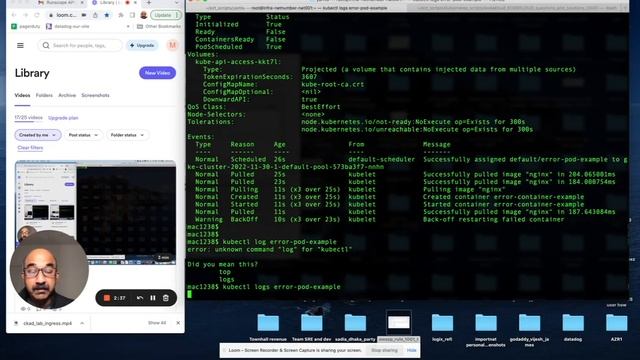Screen dimensions: 640x360
Task: Click the terminal cursor line
Action: (189, 294)
